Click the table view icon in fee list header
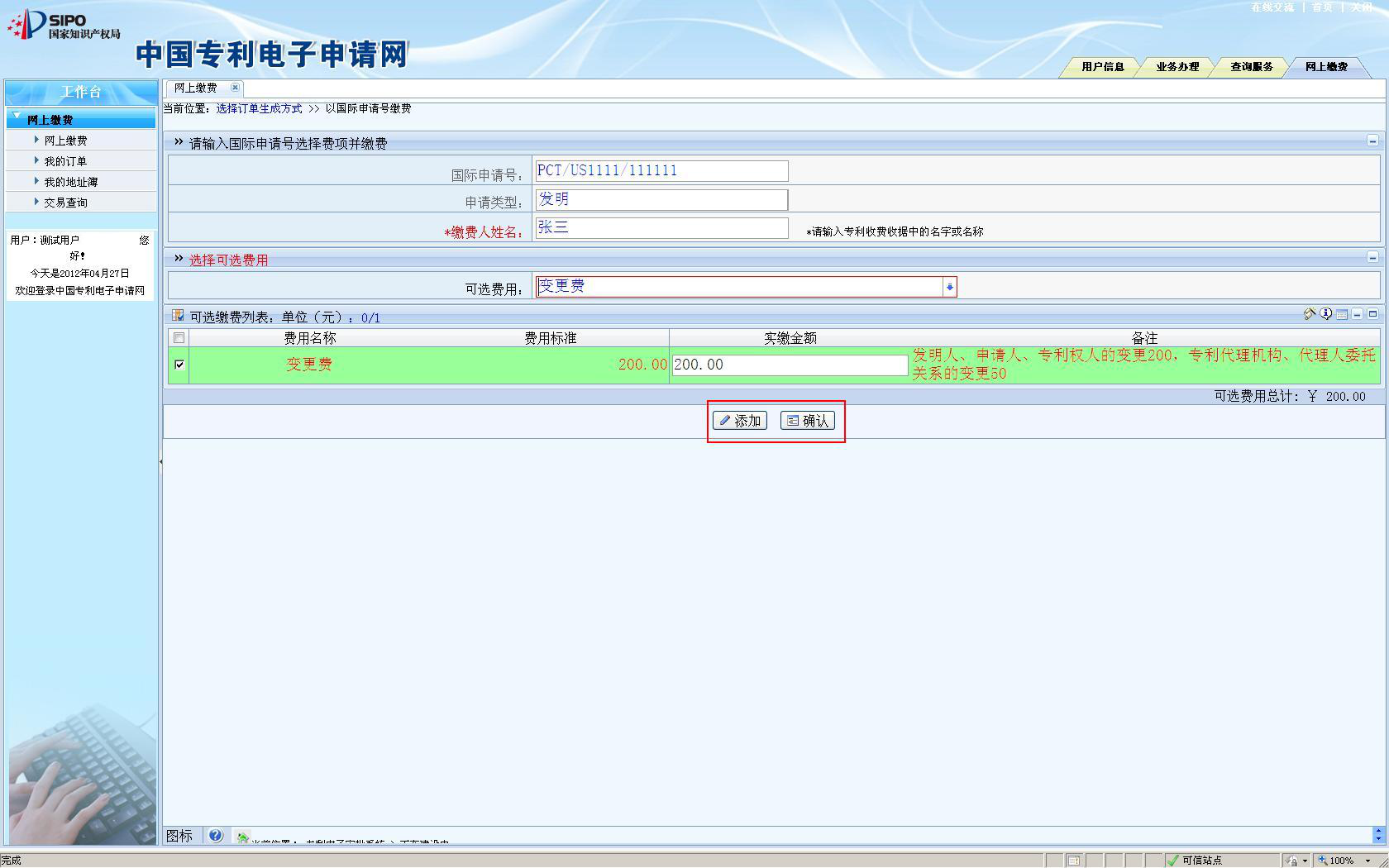The image size is (1389, 868). click(1342, 315)
